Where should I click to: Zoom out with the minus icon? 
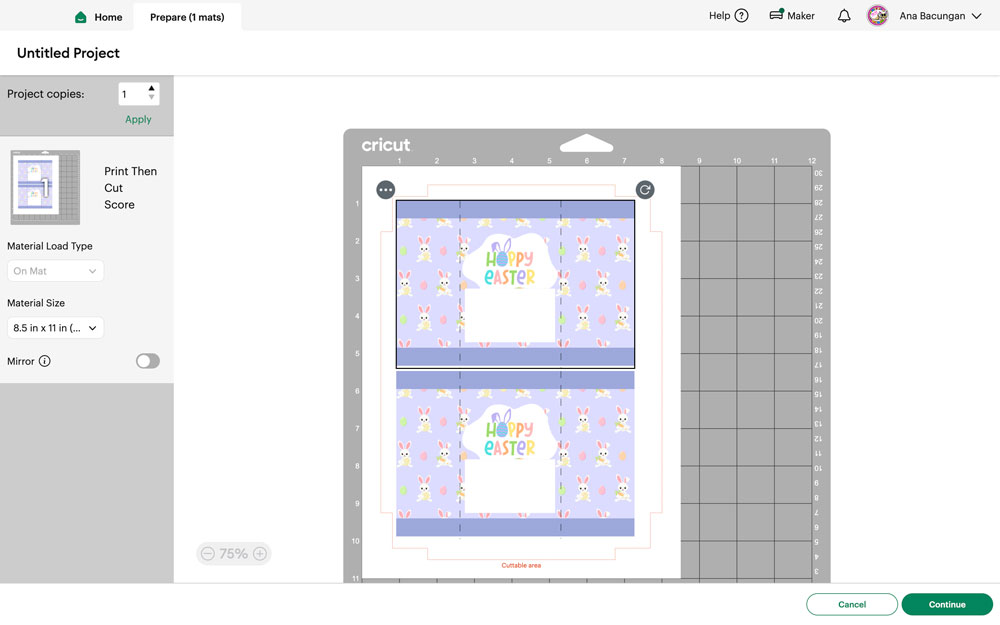pos(208,554)
